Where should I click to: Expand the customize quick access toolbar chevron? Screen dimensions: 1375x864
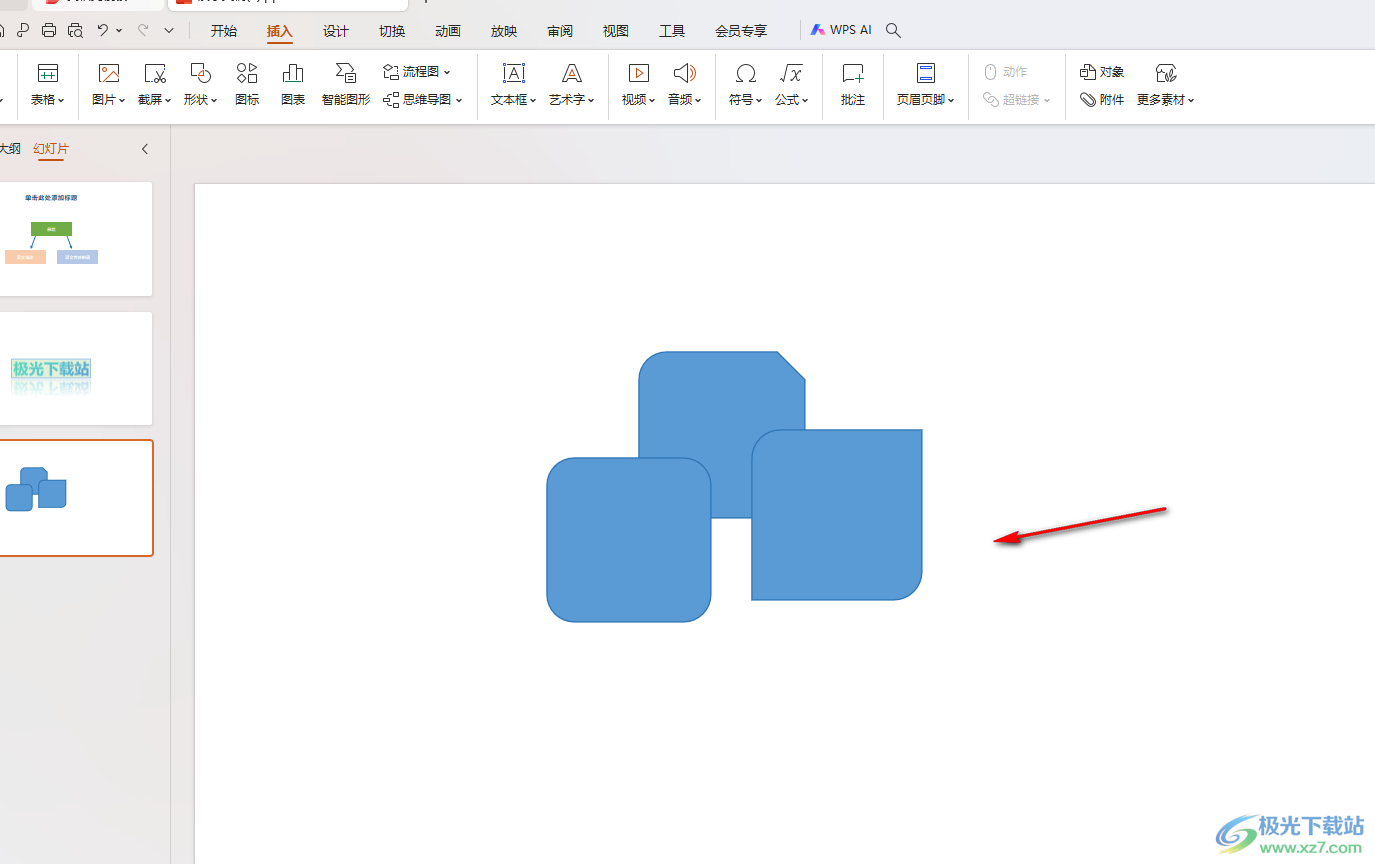[x=169, y=31]
